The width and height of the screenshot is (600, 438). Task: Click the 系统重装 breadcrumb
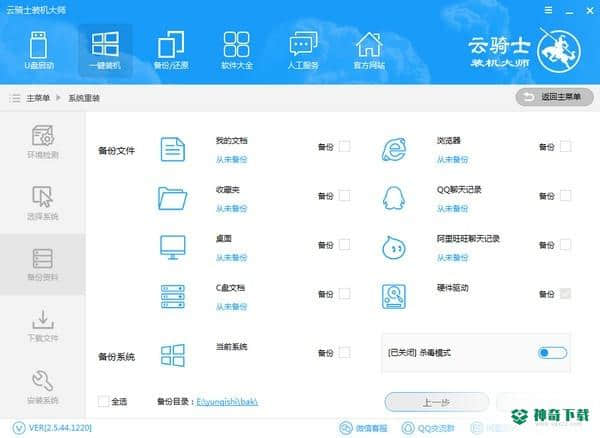84,98
